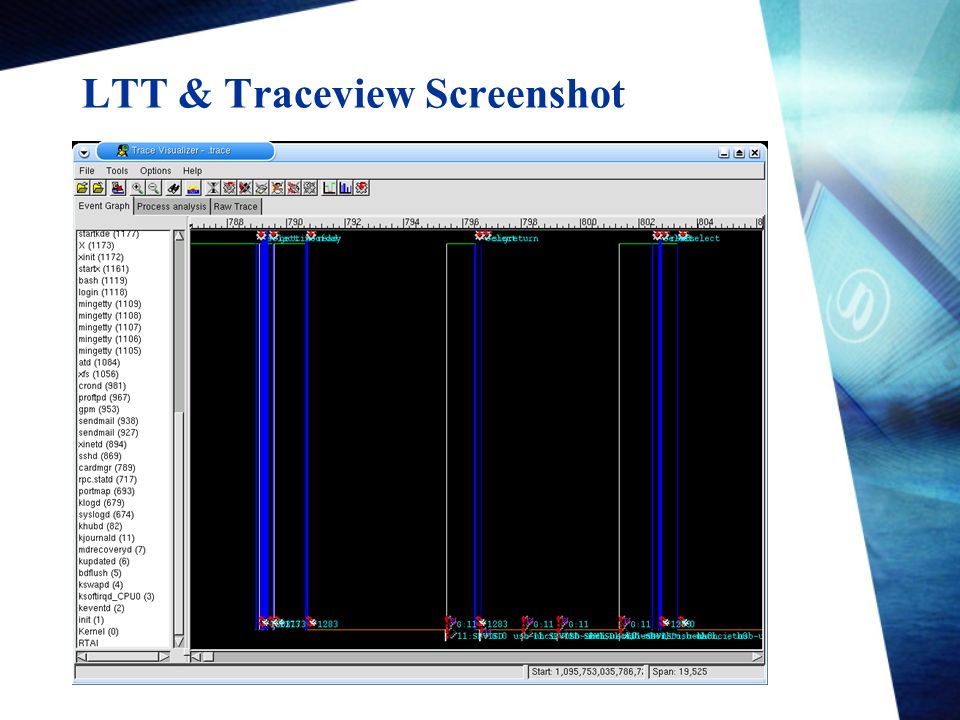The height and width of the screenshot is (720, 960).
Task: Click the hourglass toolbar icon
Action: (x=213, y=188)
